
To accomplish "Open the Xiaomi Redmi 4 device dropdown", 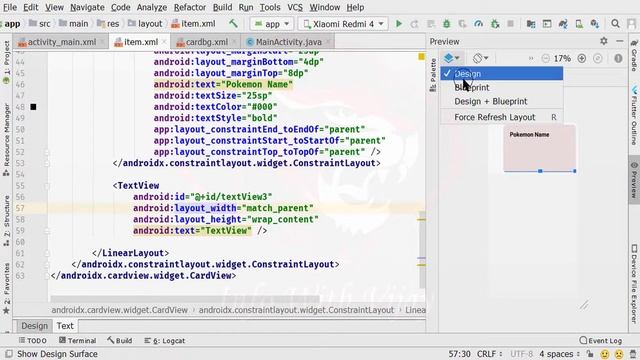I will click(343, 24).
